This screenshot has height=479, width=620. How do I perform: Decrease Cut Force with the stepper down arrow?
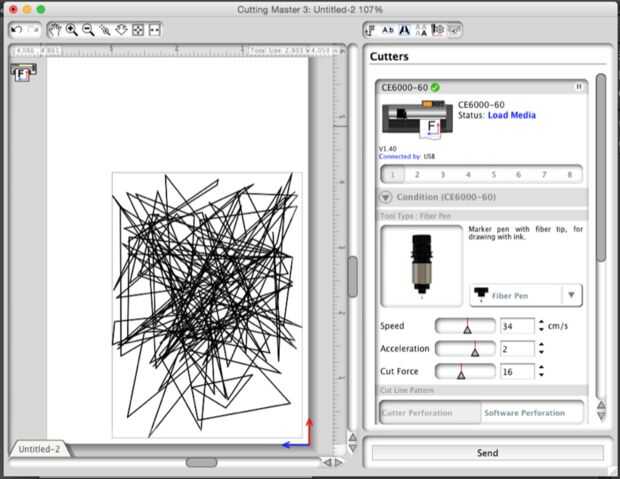point(541,375)
